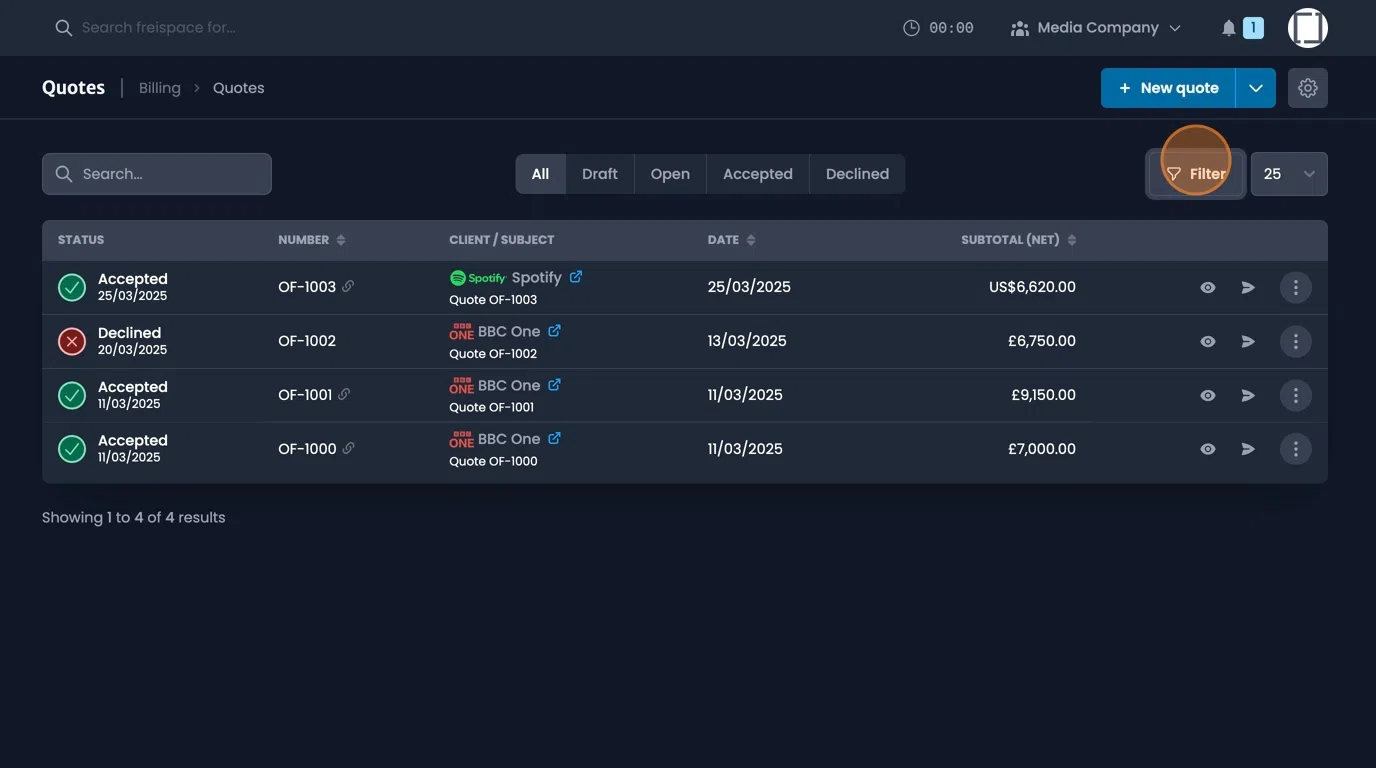Screen dimensions: 1376x768
Task: Preview quote OF-1001 with the eye icon
Action: pos(1206,394)
